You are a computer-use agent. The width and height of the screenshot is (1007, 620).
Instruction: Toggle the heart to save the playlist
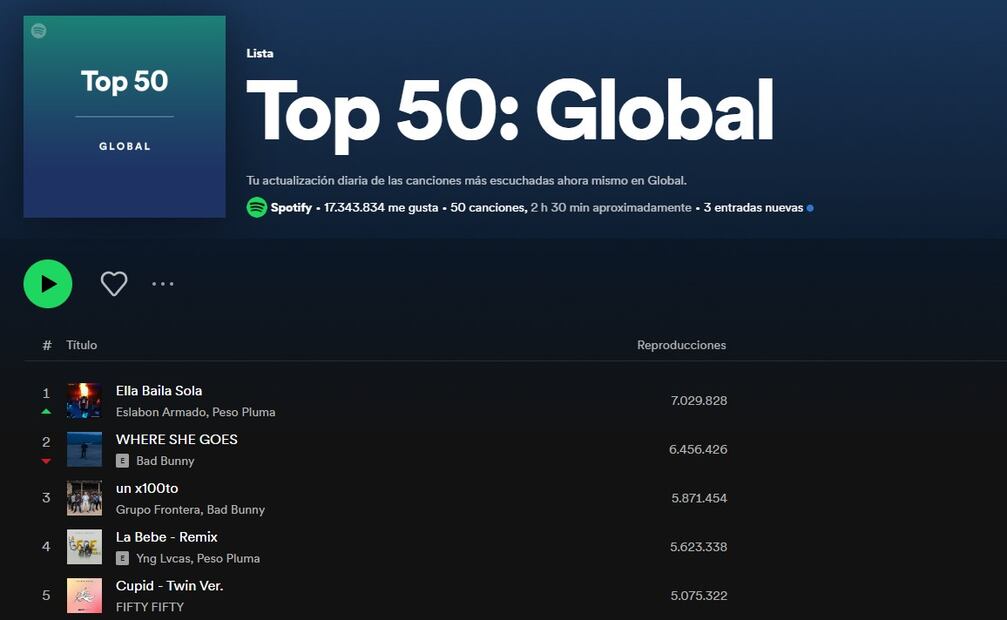pos(113,283)
